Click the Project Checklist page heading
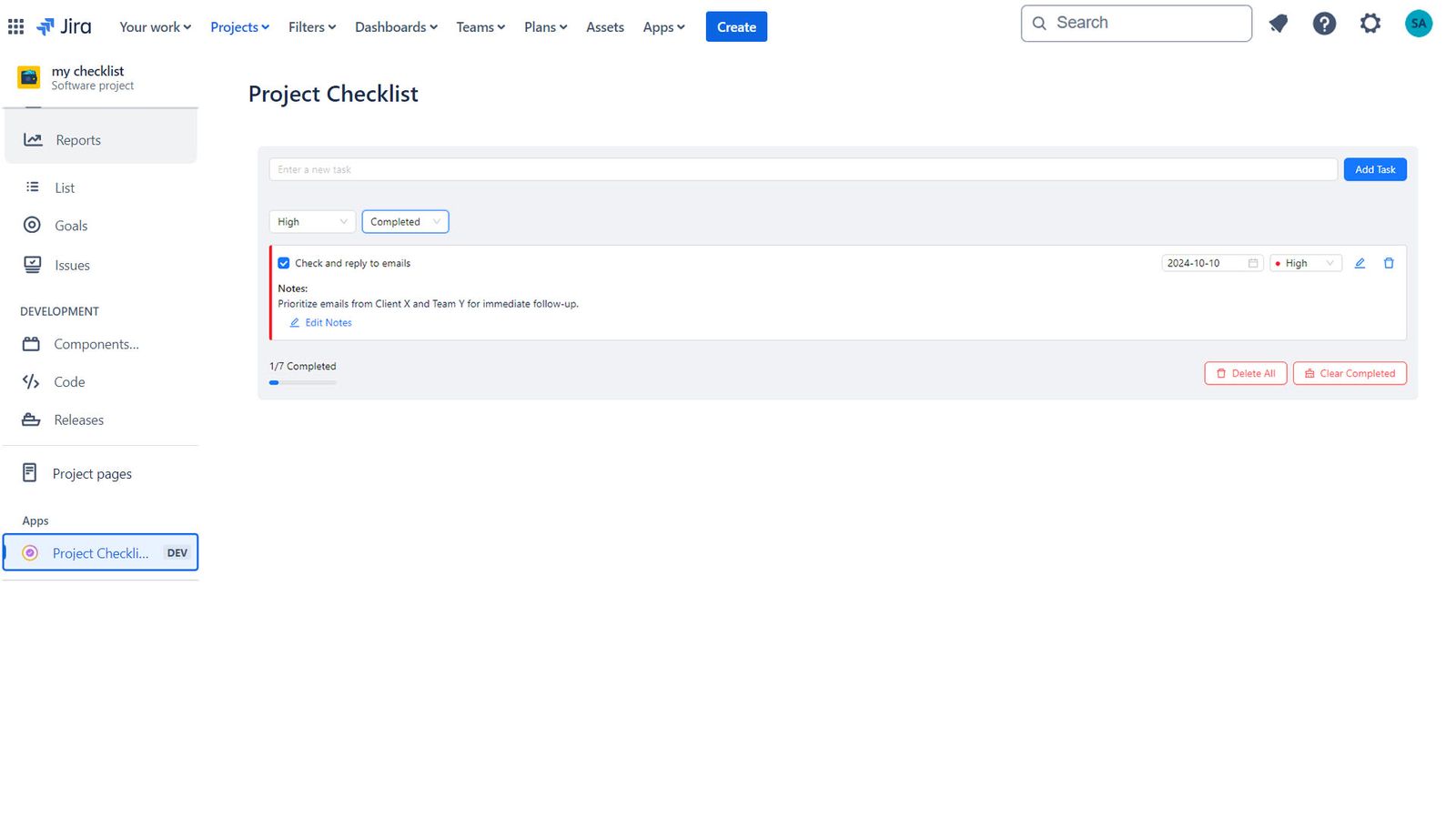This screenshot has height=819, width=1456. coord(333,94)
